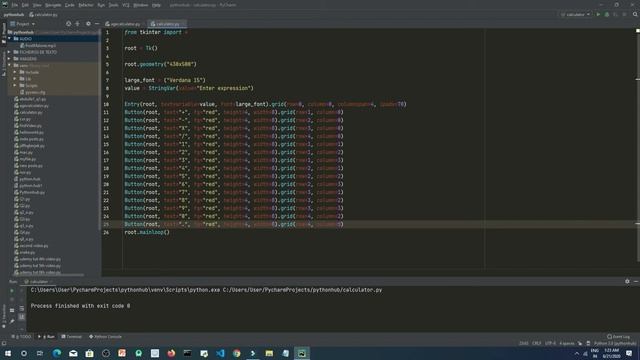Click code line 26 root.mainloop()
Screen dimensions: 640x360
pos(147,232)
